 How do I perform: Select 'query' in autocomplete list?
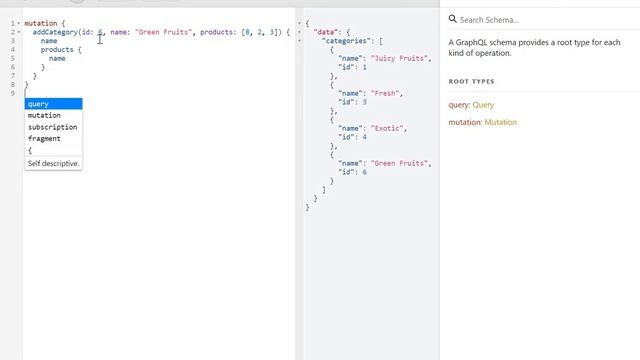53,104
